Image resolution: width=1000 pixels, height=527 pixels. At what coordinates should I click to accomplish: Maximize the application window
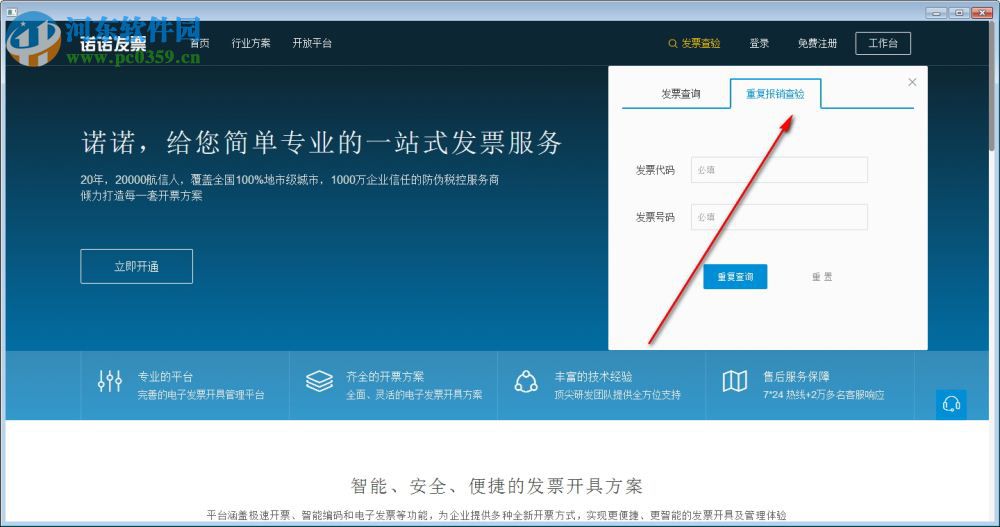click(959, 12)
